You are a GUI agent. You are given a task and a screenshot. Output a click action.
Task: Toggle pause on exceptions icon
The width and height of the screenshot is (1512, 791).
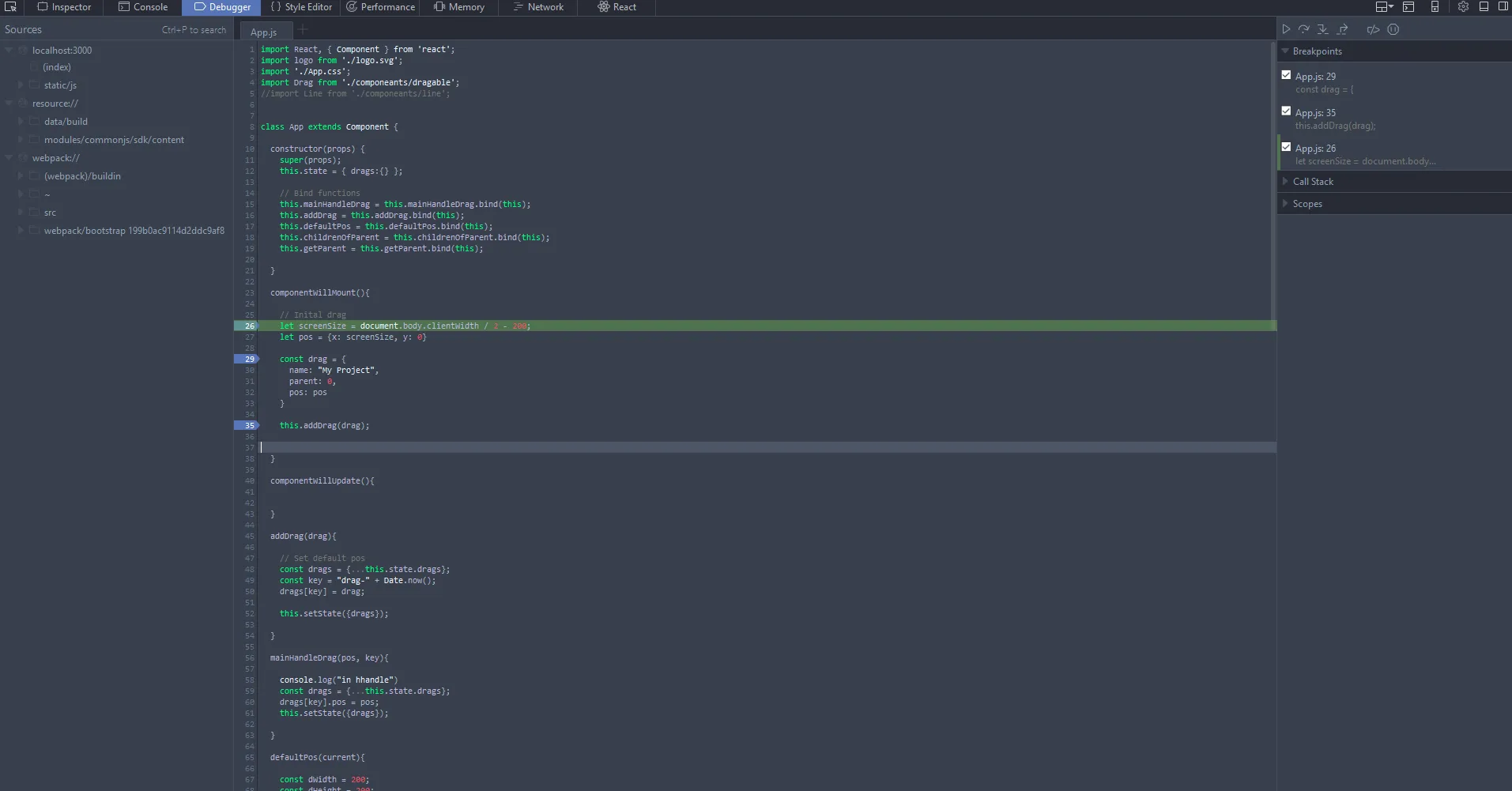[1393, 29]
